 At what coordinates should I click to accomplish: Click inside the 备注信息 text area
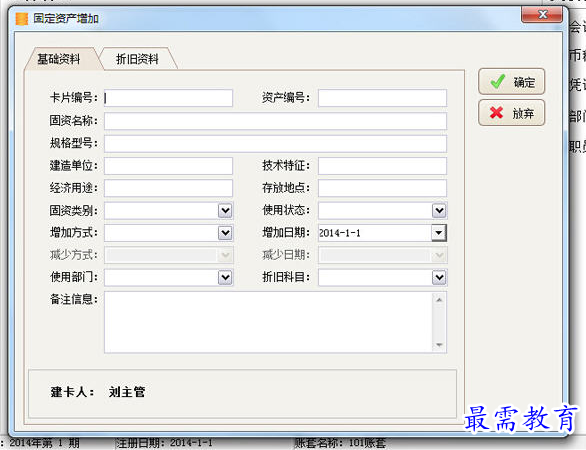click(x=268, y=322)
